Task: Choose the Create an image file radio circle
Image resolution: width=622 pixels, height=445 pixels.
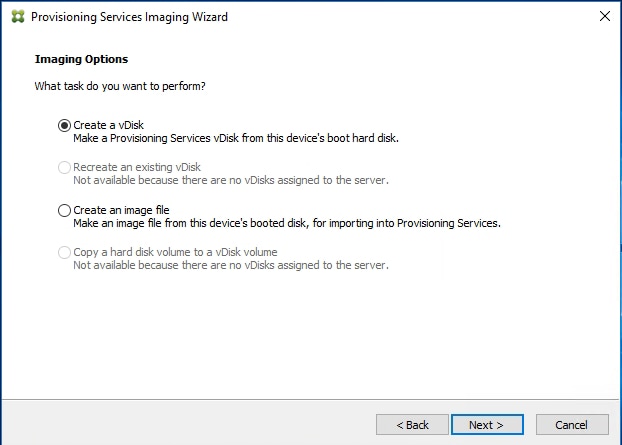Action: tap(65, 210)
